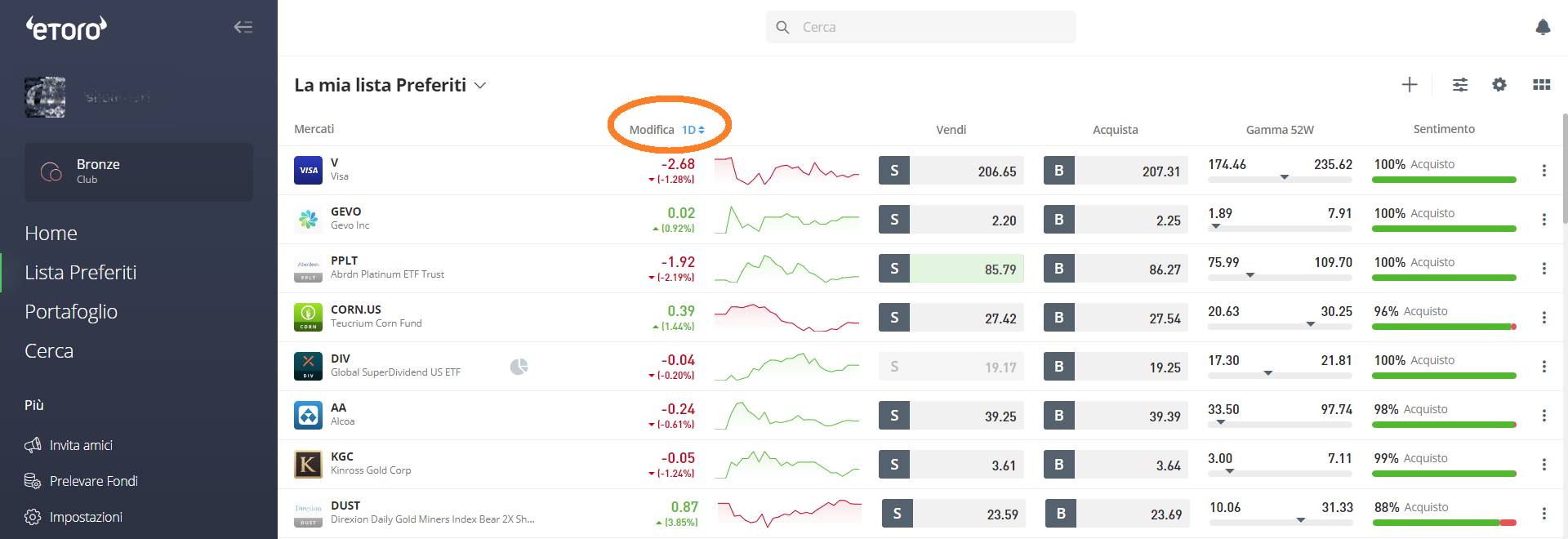Sell PPLT at 85.79
The image size is (1568, 539).
pos(951,269)
